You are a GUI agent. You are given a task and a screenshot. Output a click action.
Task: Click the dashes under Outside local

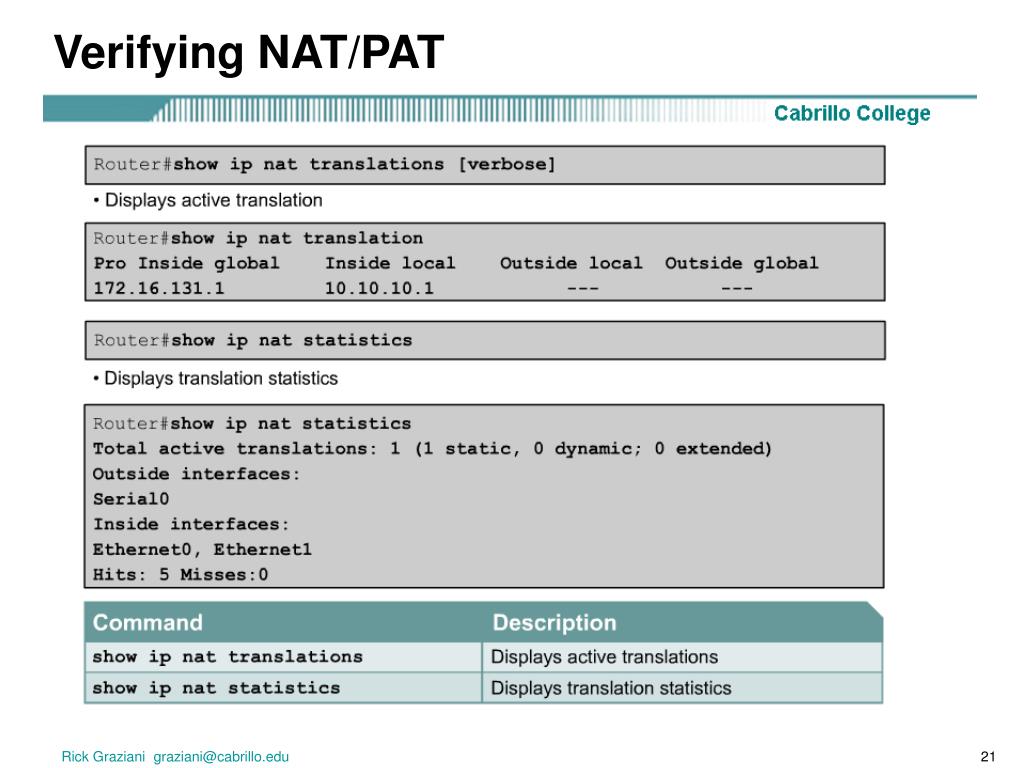(x=583, y=288)
